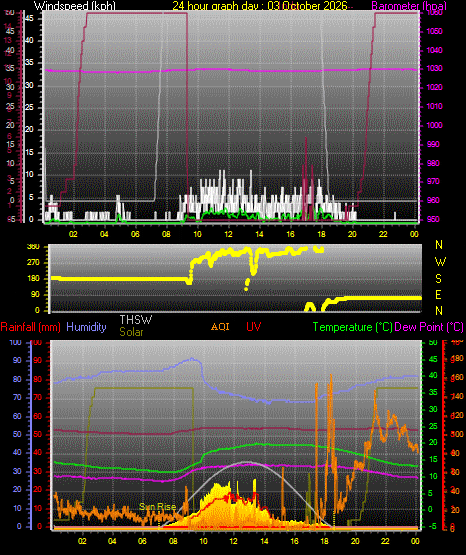Select the 980 barometer axis value
Image resolution: width=466 pixels, height=555 pixels.
click(433, 163)
